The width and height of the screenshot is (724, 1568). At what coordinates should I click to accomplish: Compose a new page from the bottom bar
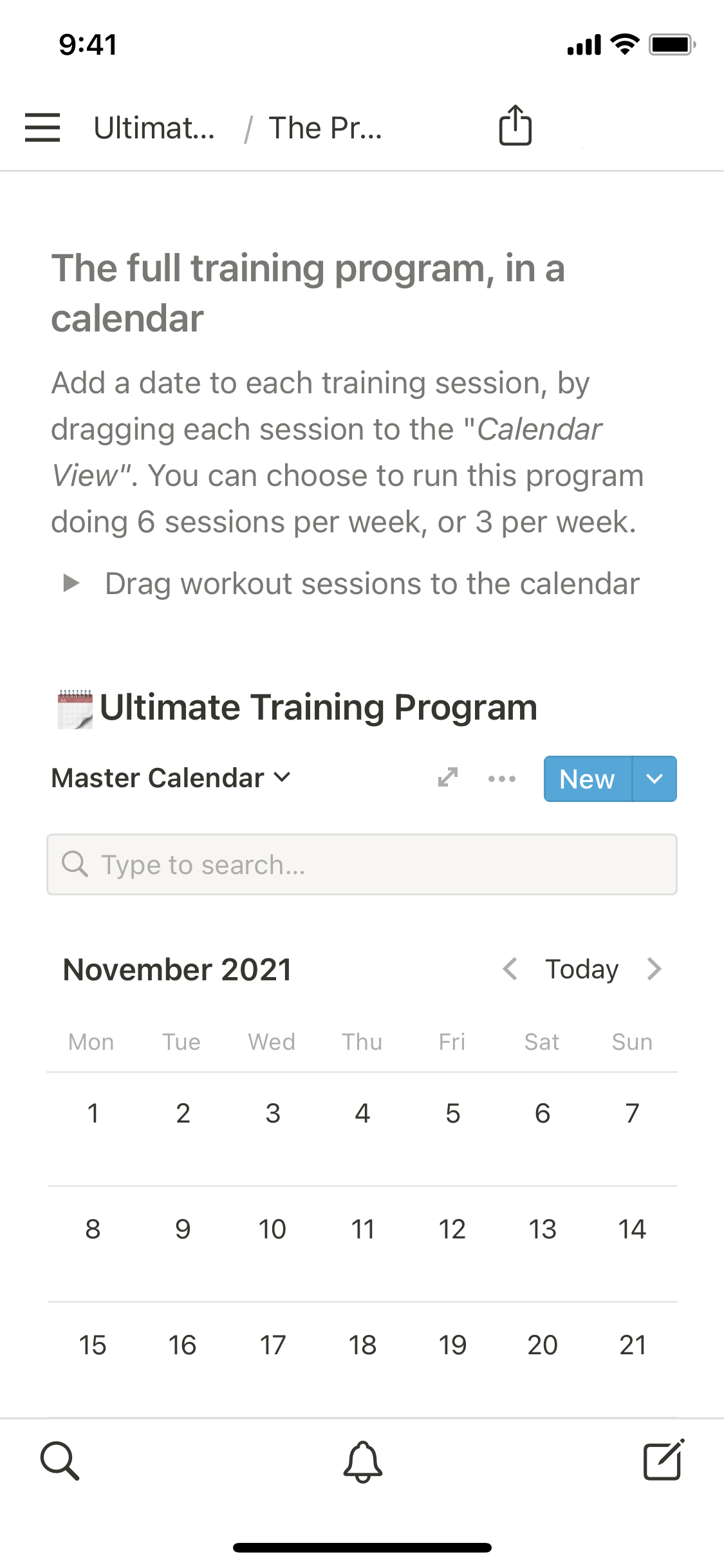point(664,1461)
